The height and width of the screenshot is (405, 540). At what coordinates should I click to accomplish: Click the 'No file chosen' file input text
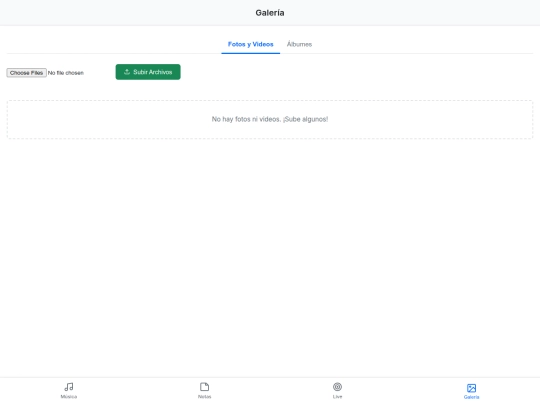pyautogui.click(x=66, y=73)
